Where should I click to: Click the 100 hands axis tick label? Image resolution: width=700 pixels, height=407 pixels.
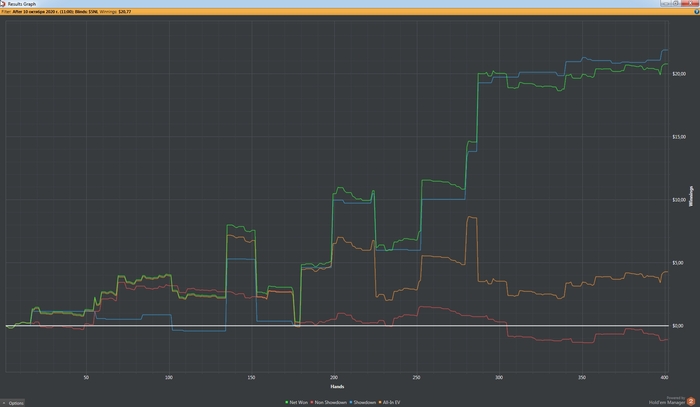click(x=169, y=378)
